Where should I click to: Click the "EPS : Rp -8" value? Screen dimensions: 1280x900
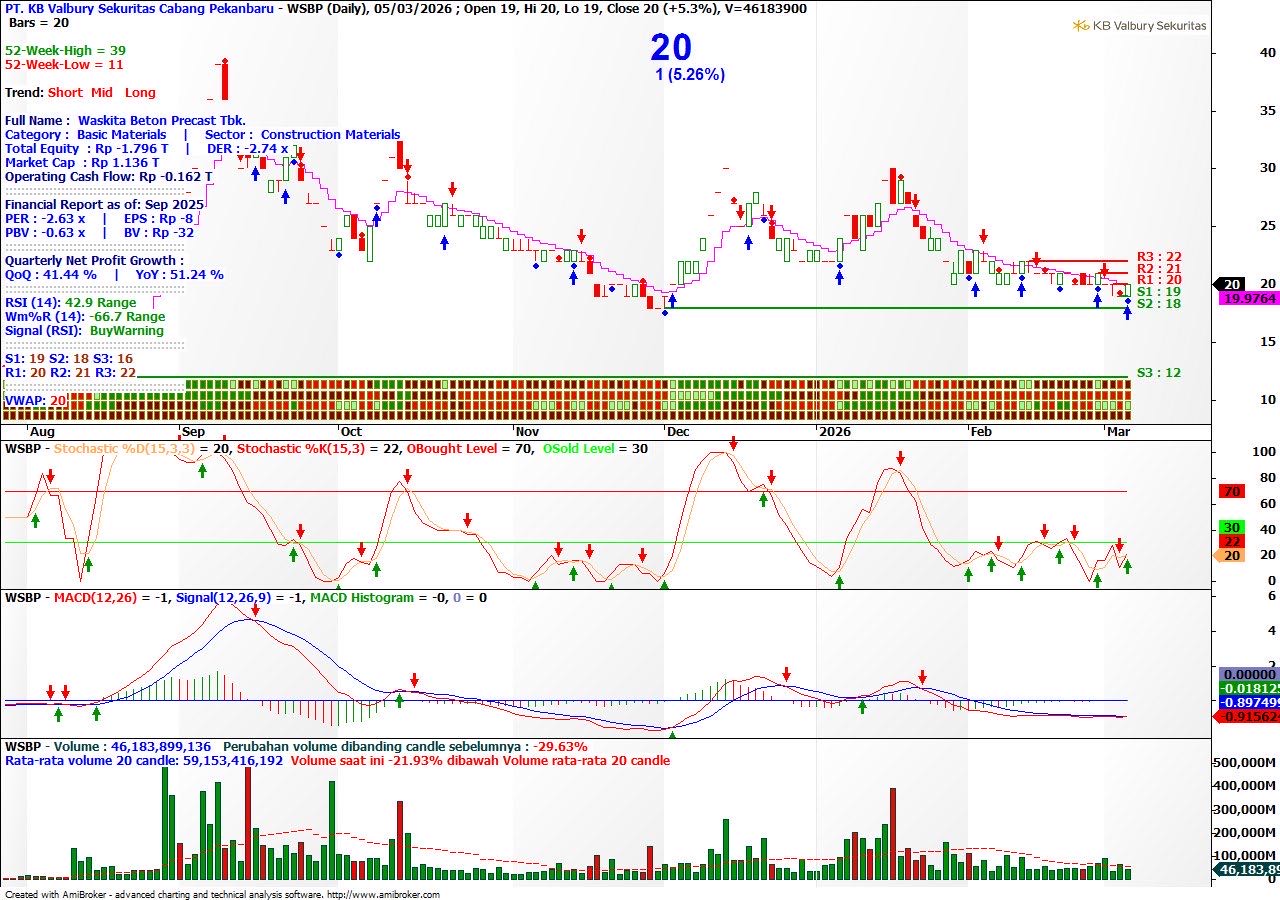pyautogui.click(x=158, y=218)
